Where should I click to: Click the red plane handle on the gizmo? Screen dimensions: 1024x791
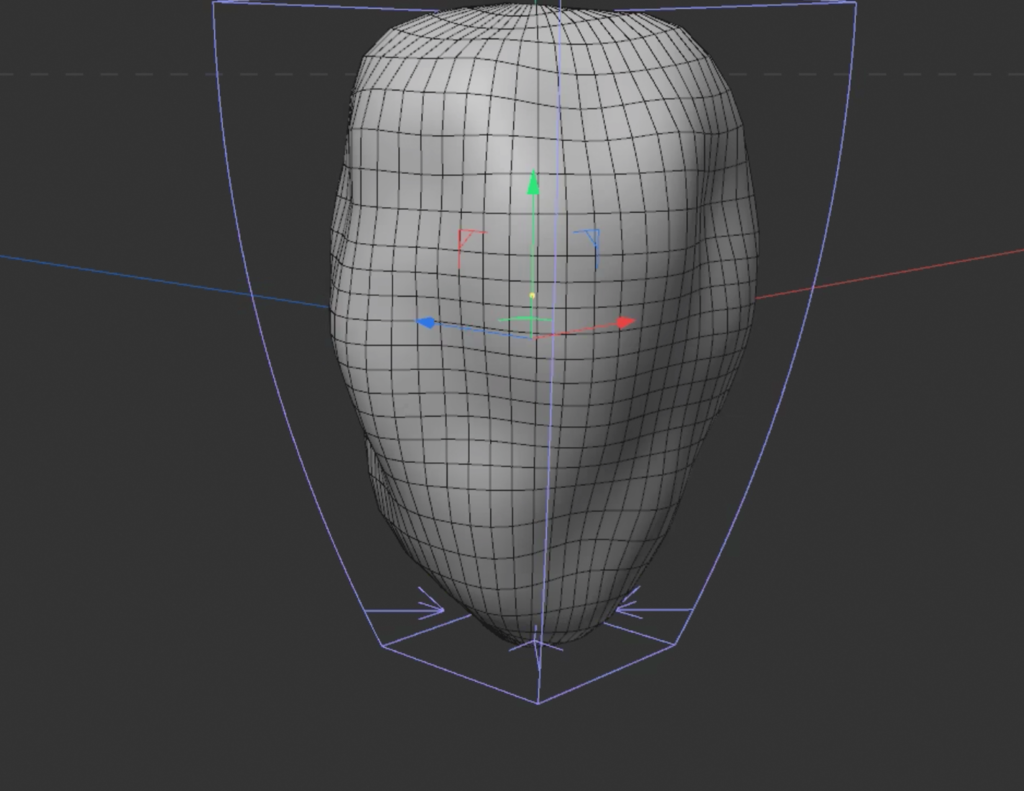tap(467, 241)
